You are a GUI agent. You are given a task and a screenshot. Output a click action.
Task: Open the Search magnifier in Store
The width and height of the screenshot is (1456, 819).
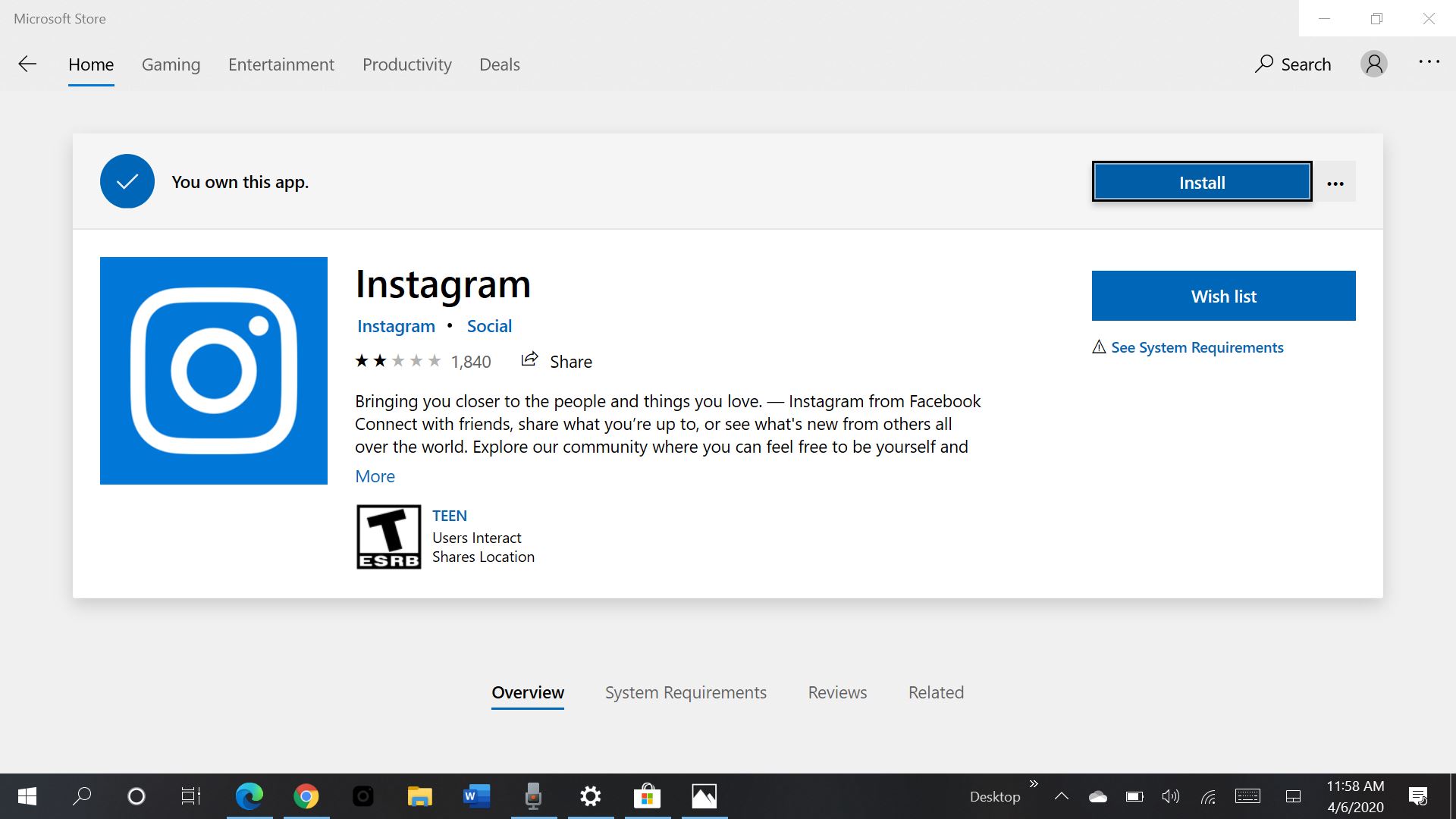(x=1293, y=64)
